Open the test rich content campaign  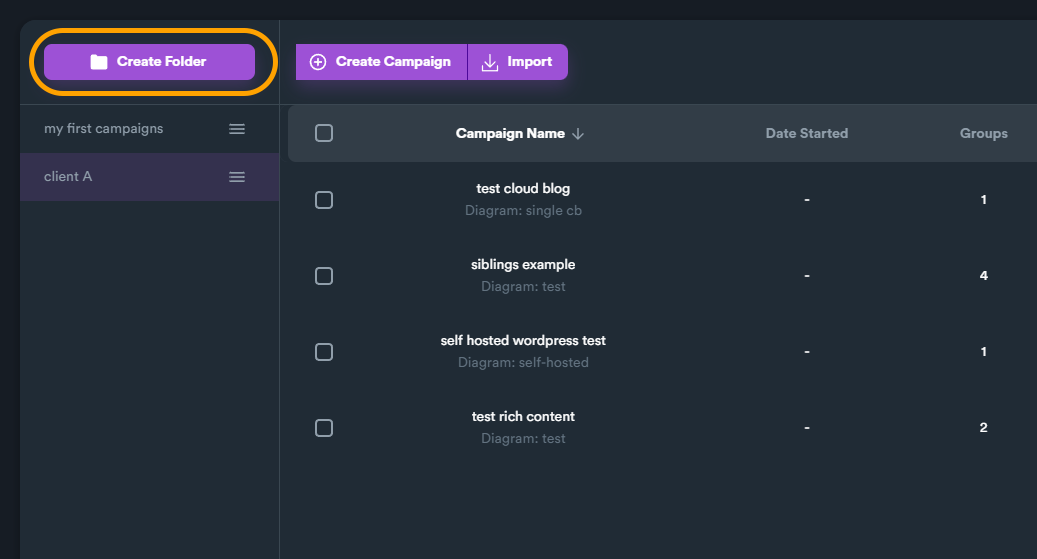pyautogui.click(x=523, y=417)
